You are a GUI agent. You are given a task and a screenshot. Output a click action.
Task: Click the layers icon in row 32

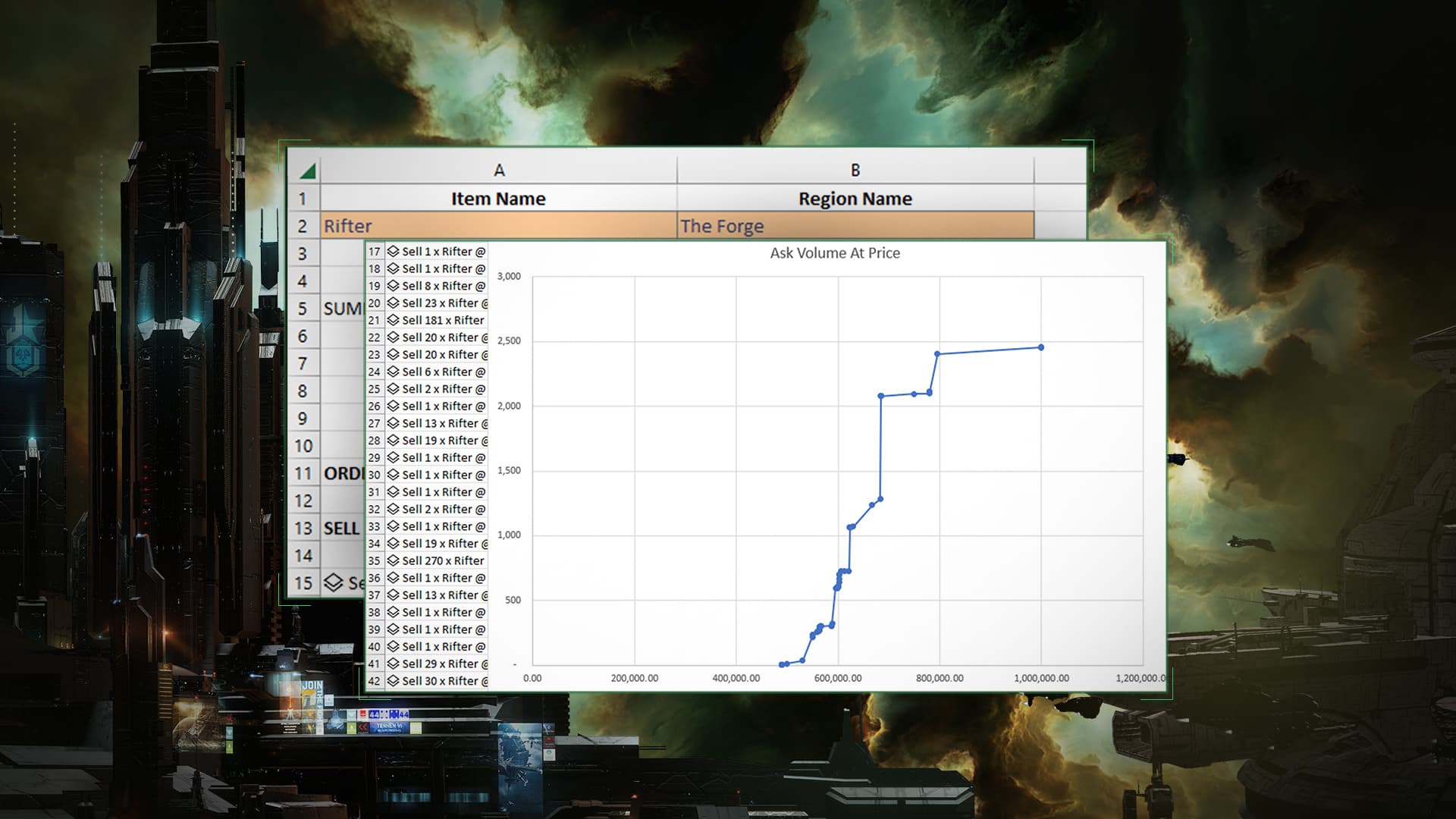393,509
